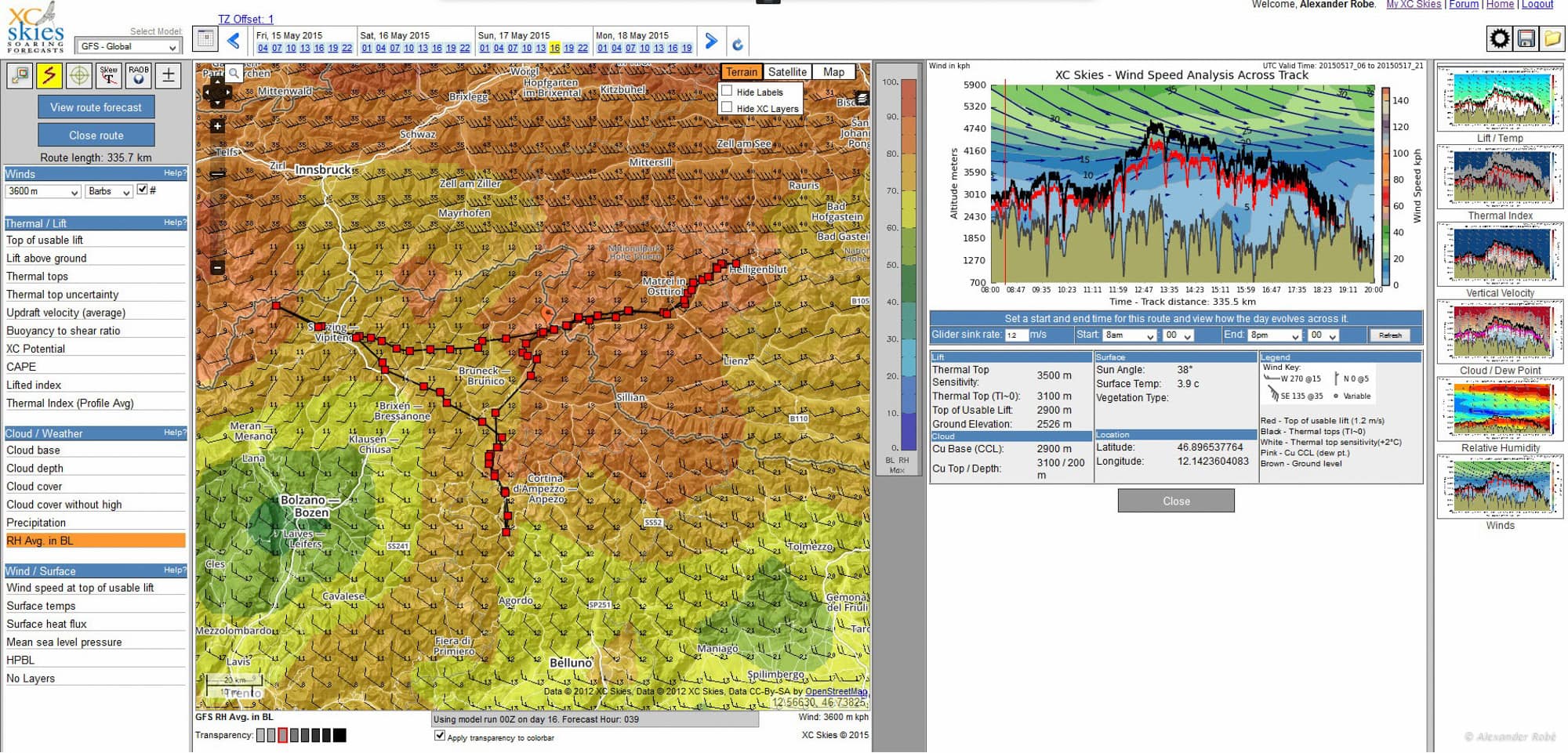Select the plus/minus measure tool
Viewport: 1568px width, 753px height.
pos(169,75)
